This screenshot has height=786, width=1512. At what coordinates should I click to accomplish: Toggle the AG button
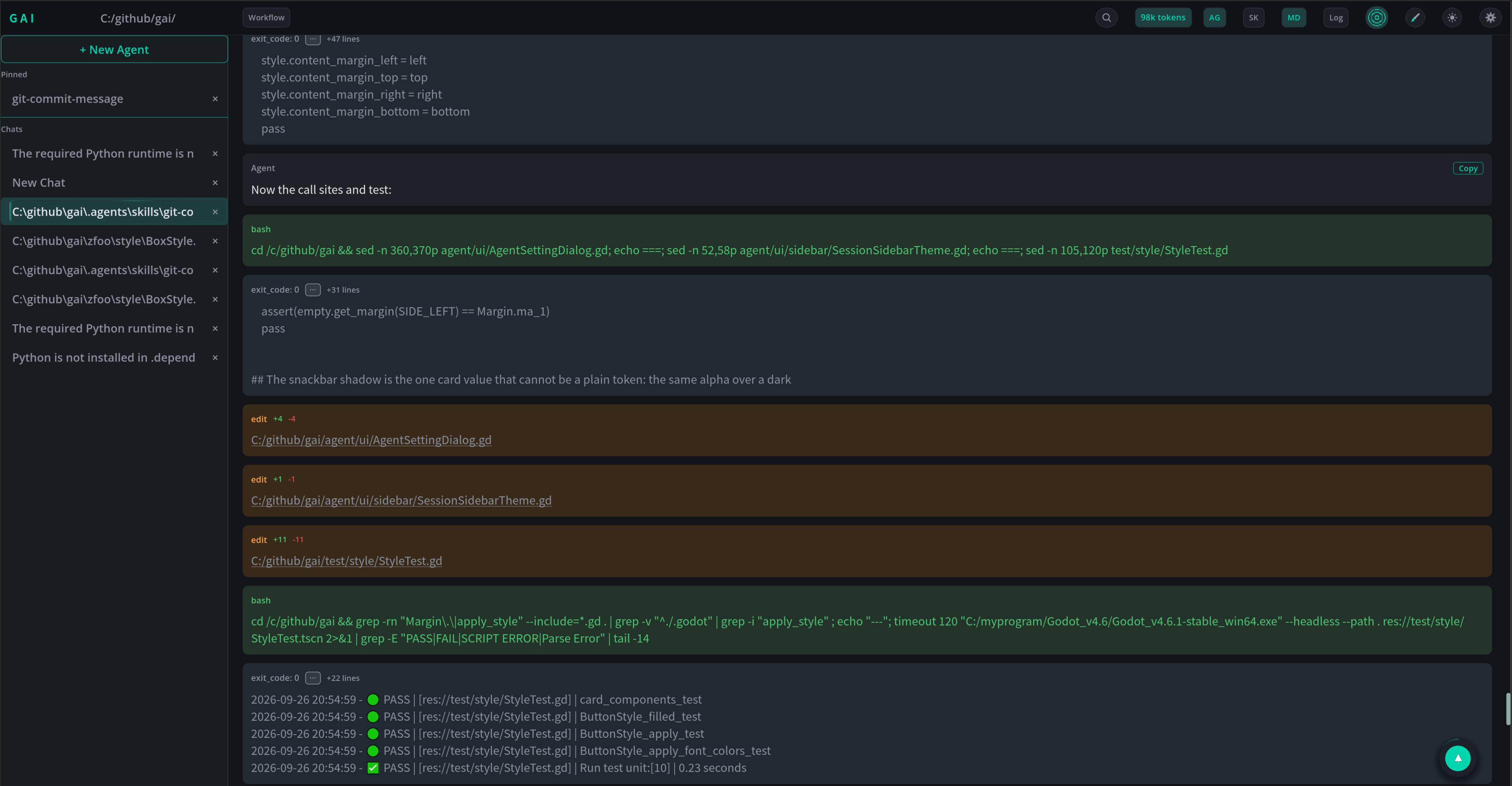pos(1215,18)
